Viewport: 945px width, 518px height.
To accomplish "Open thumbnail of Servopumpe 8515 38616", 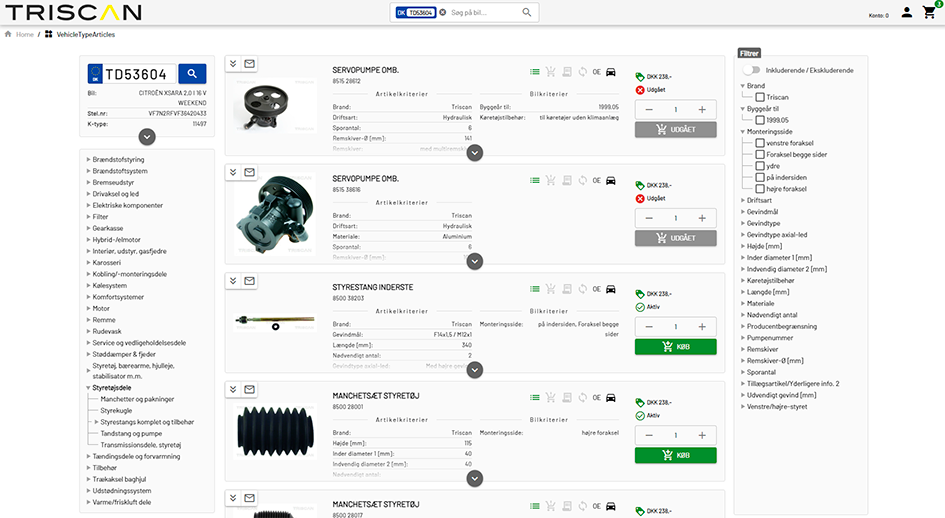I will pos(275,215).
